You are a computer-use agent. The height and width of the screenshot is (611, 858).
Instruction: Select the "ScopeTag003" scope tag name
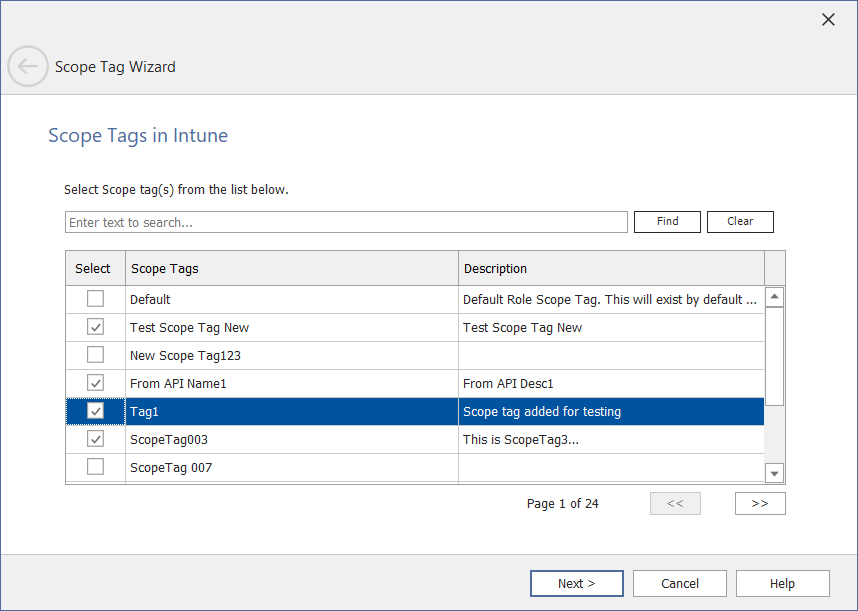coord(169,439)
